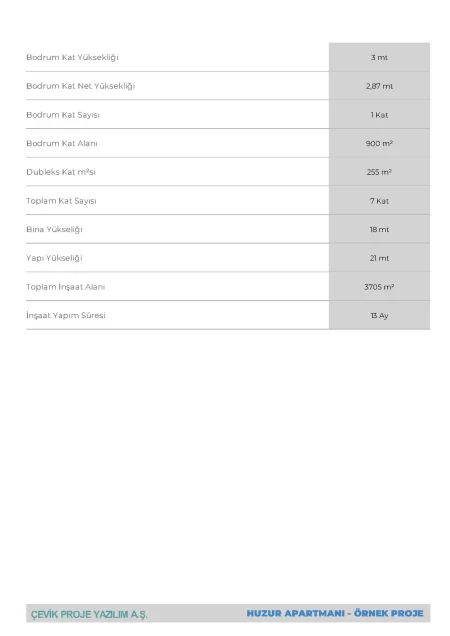The height and width of the screenshot is (636, 450).
Task: Click the HUZUR APARTMANI - ÖRNEK PROJE footer title
Action: point(335,613)
